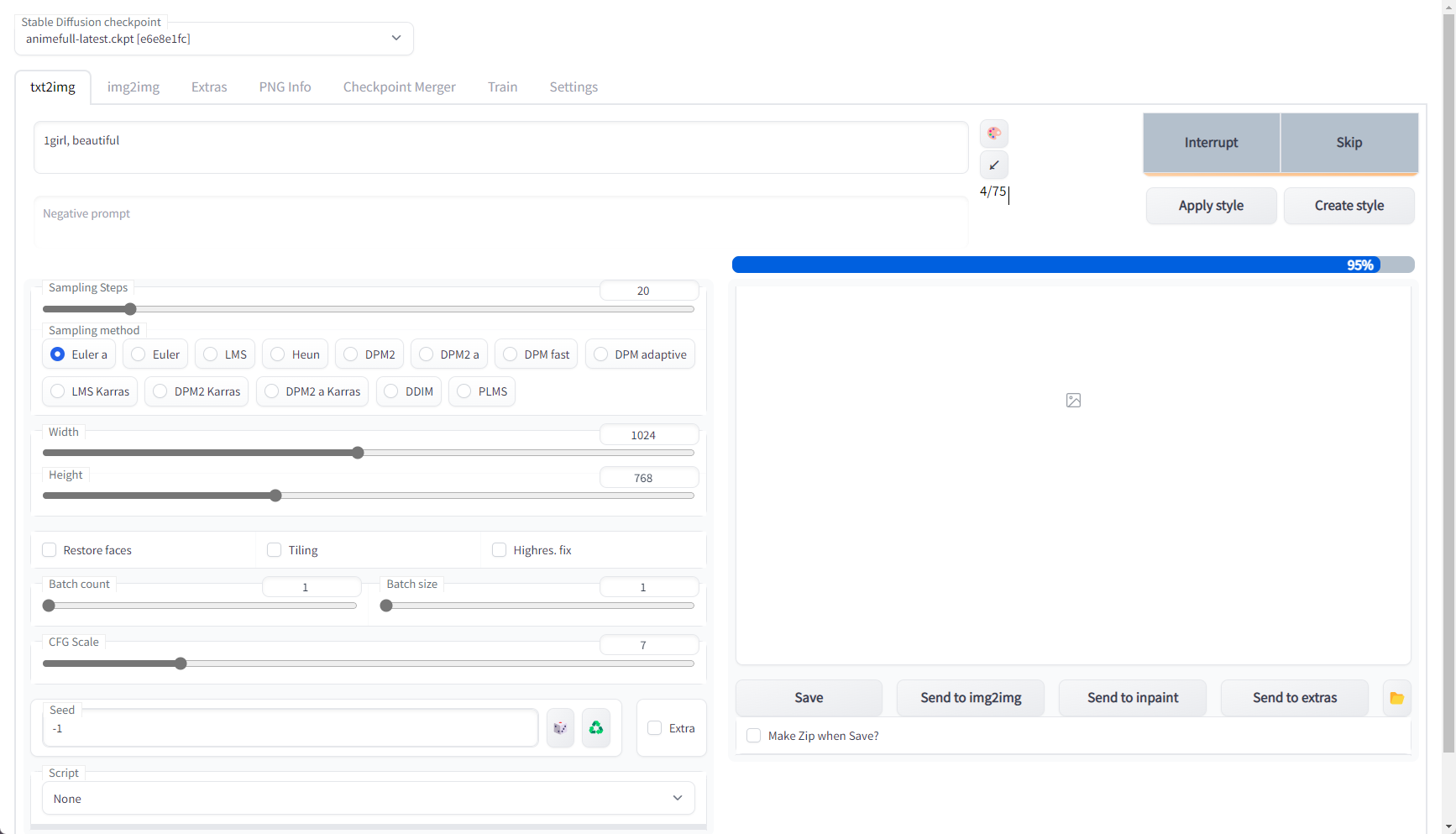
Task: Select the LMS Karras sampler
Action: coord(90,391)
